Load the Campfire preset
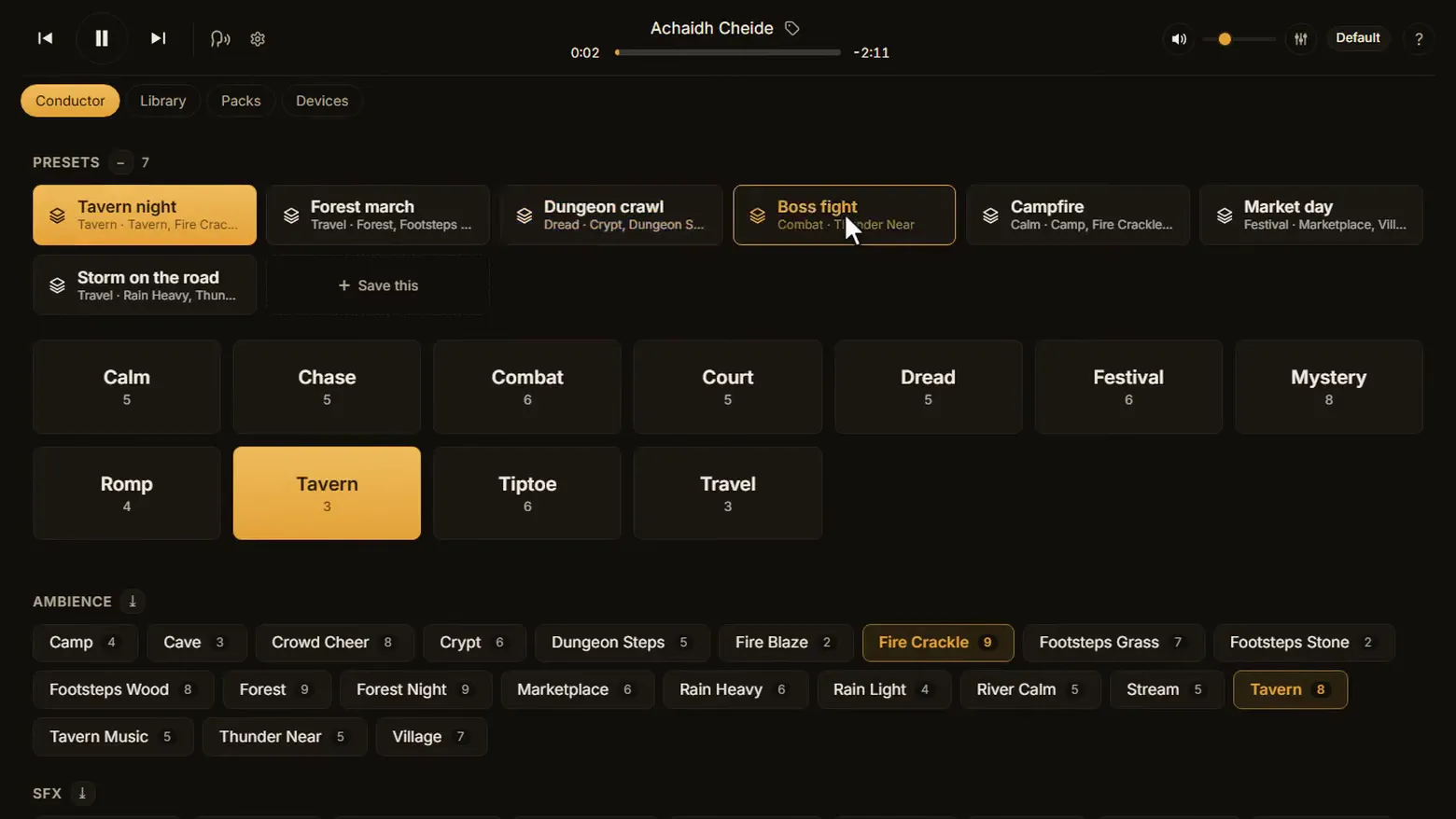 click(x=1078, y=215)
